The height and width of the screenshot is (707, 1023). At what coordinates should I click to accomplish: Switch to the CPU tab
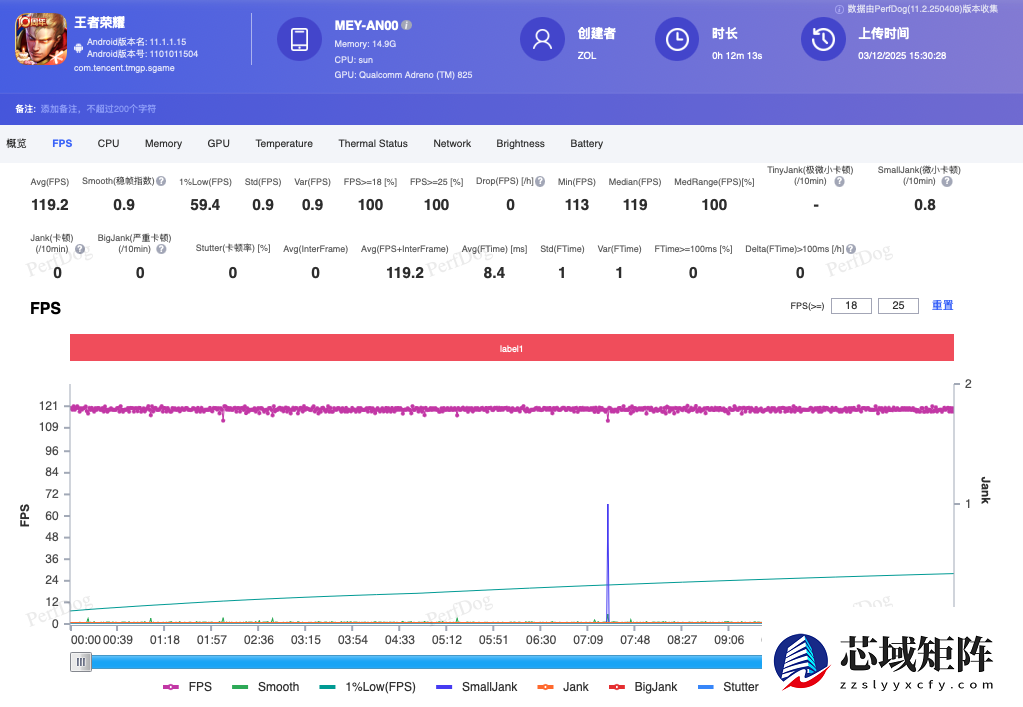coord(108,143)
